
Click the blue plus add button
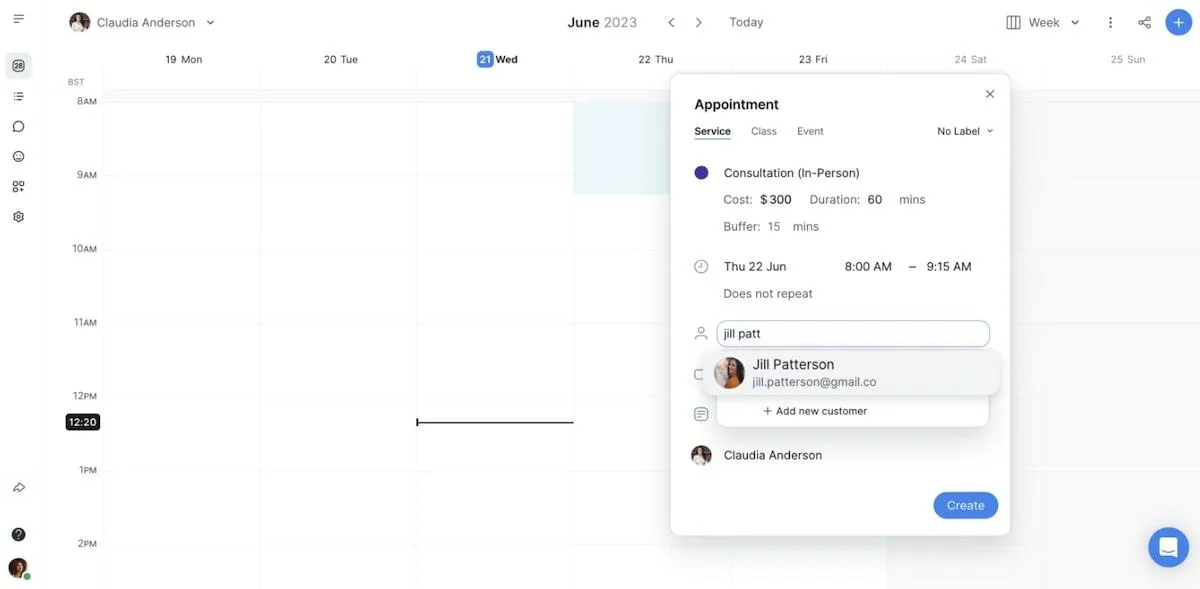(1179, 22)
